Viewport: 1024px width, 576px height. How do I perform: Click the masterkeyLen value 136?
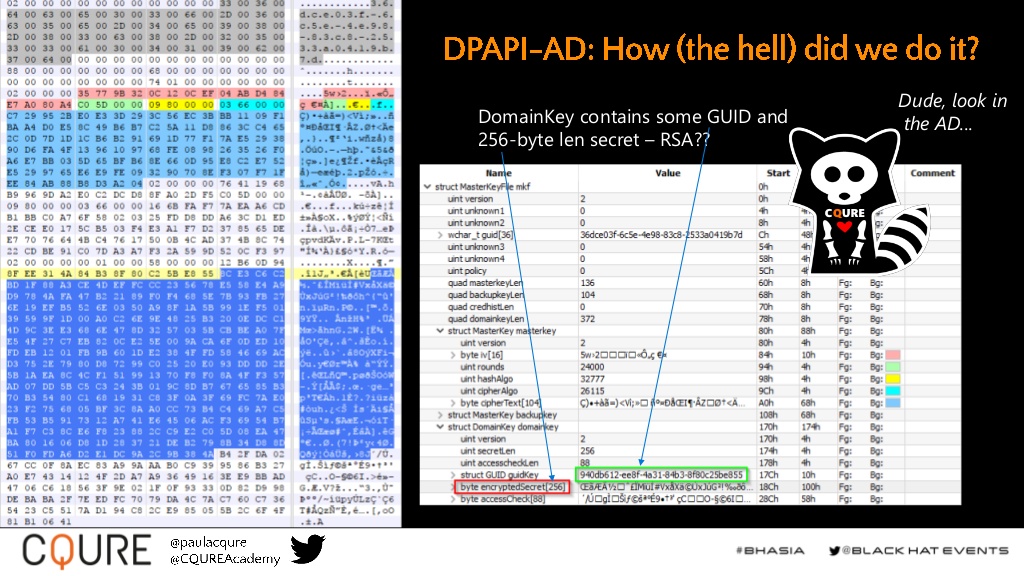pos(587,283)
